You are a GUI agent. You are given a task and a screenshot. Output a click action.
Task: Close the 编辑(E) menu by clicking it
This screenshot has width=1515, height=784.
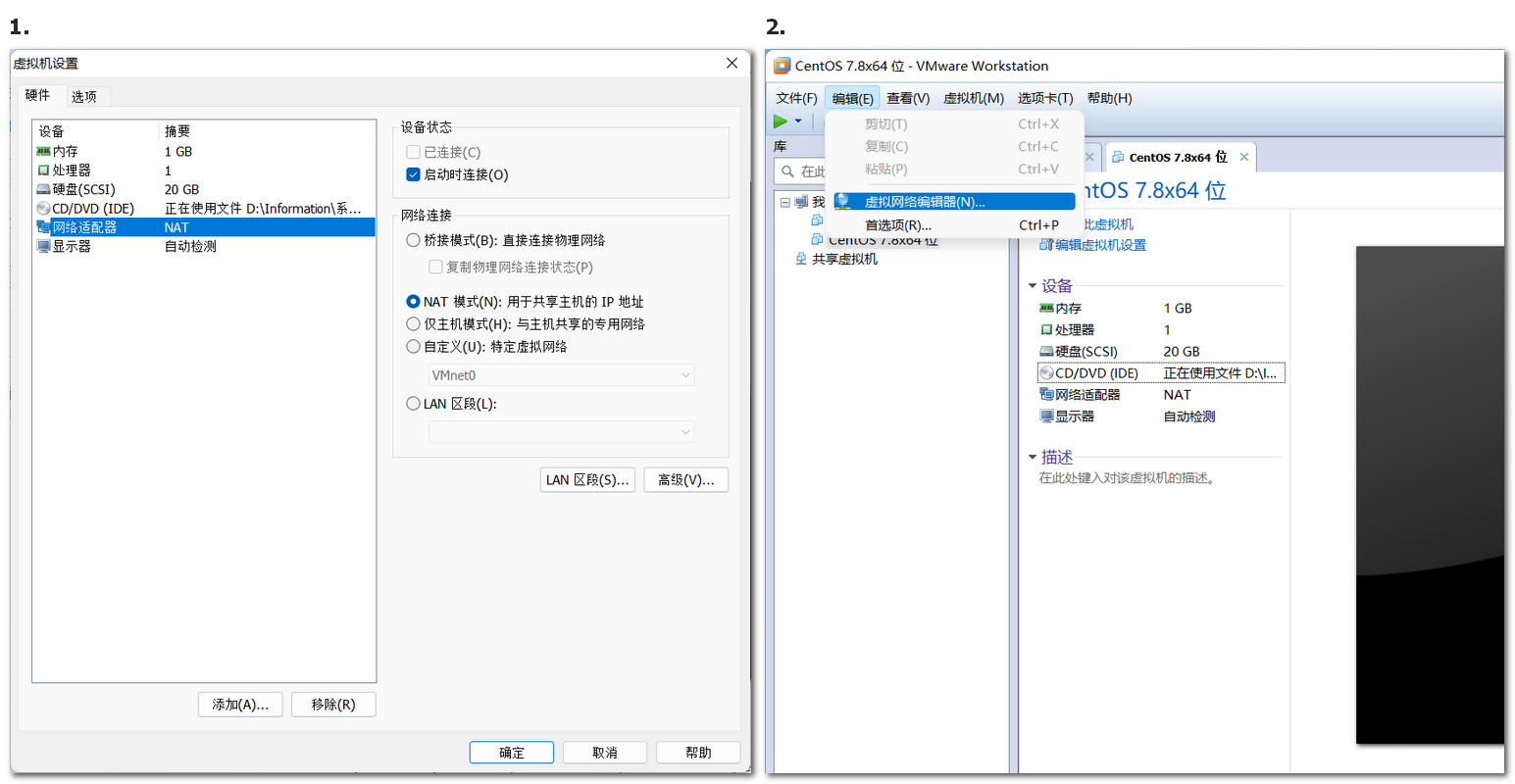click(852, 98)
